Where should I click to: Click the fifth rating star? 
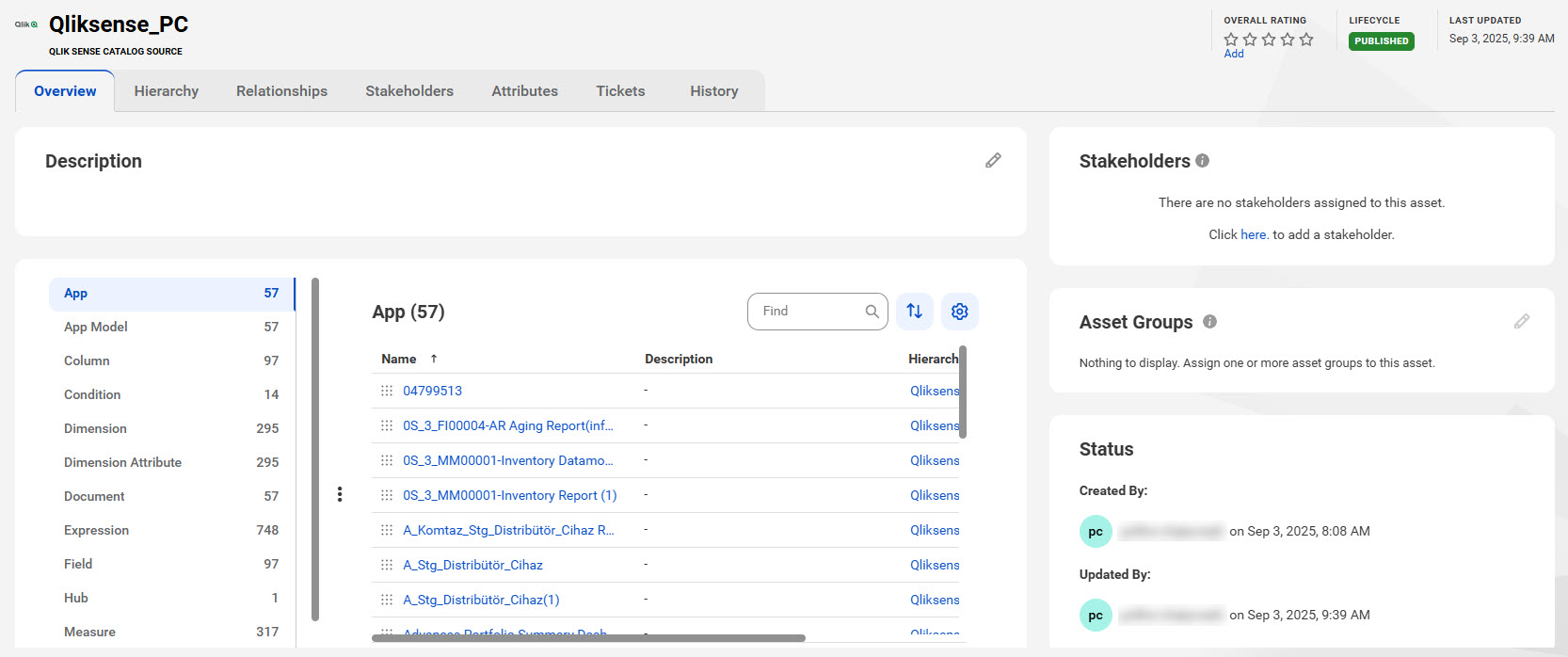pos(1306,40)
